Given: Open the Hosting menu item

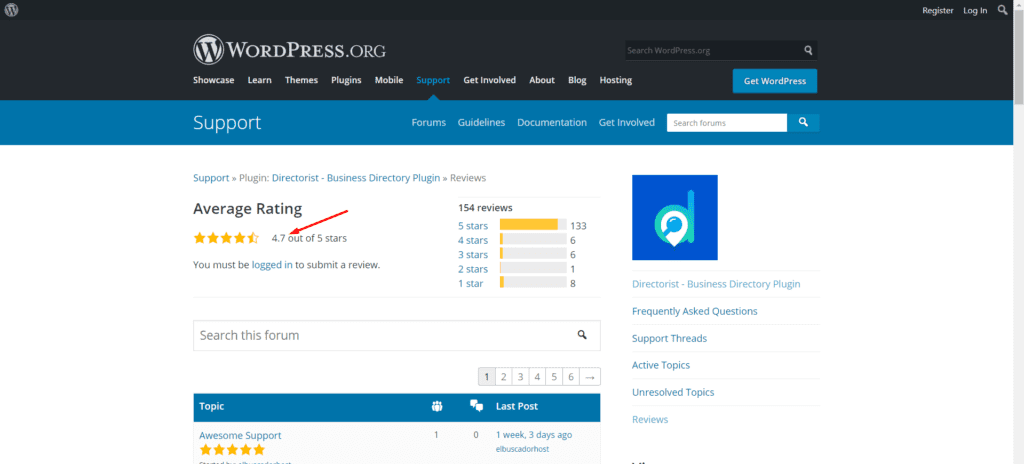Looking at the screenshot, I should 616,80.
